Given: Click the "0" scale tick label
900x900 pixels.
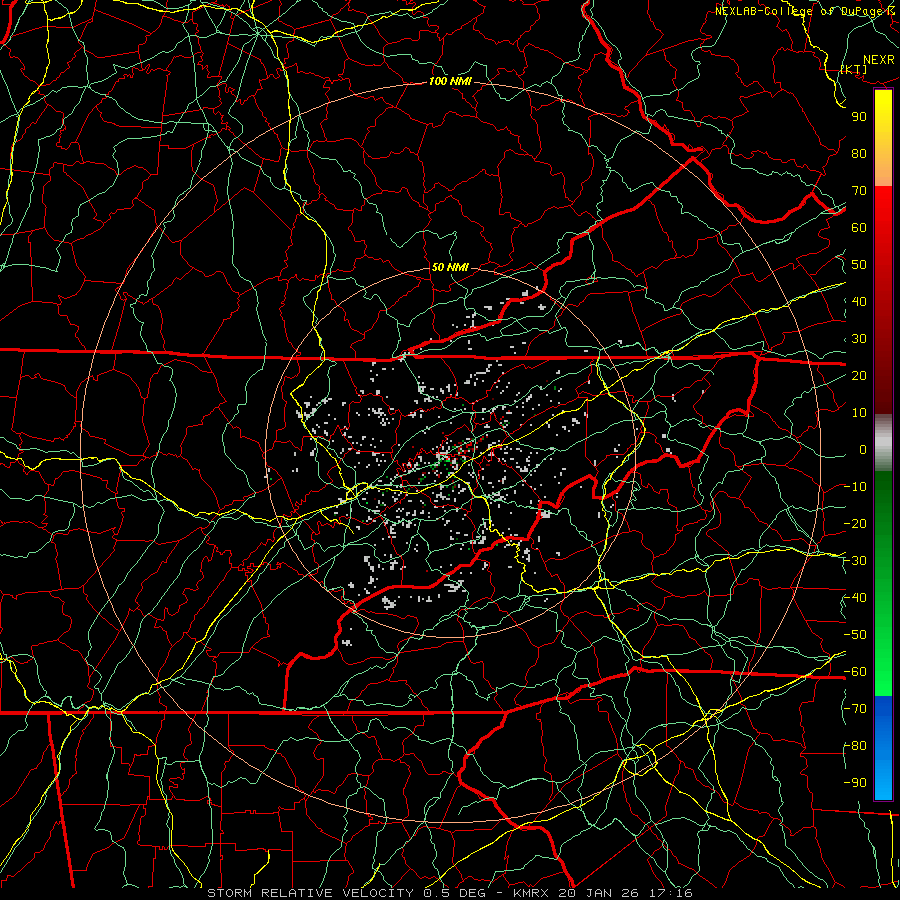Looking at the screenshot, I should [863, 450].
